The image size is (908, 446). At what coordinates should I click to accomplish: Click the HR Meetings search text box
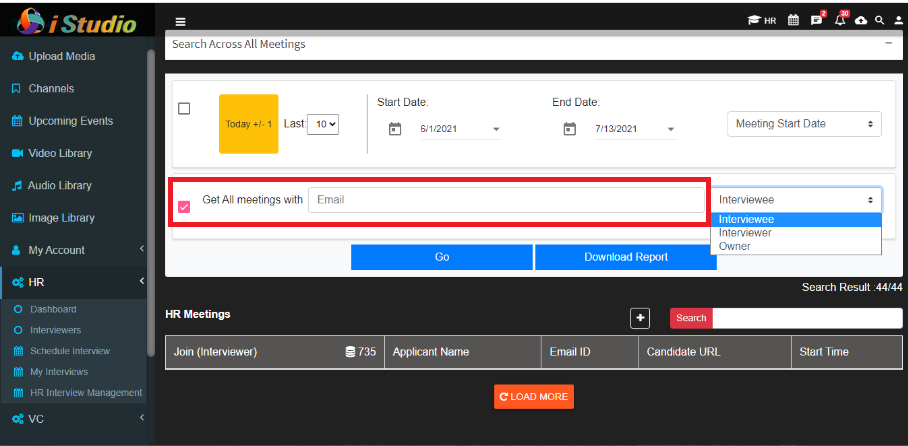pyautogui.click(x=807, y=318)
